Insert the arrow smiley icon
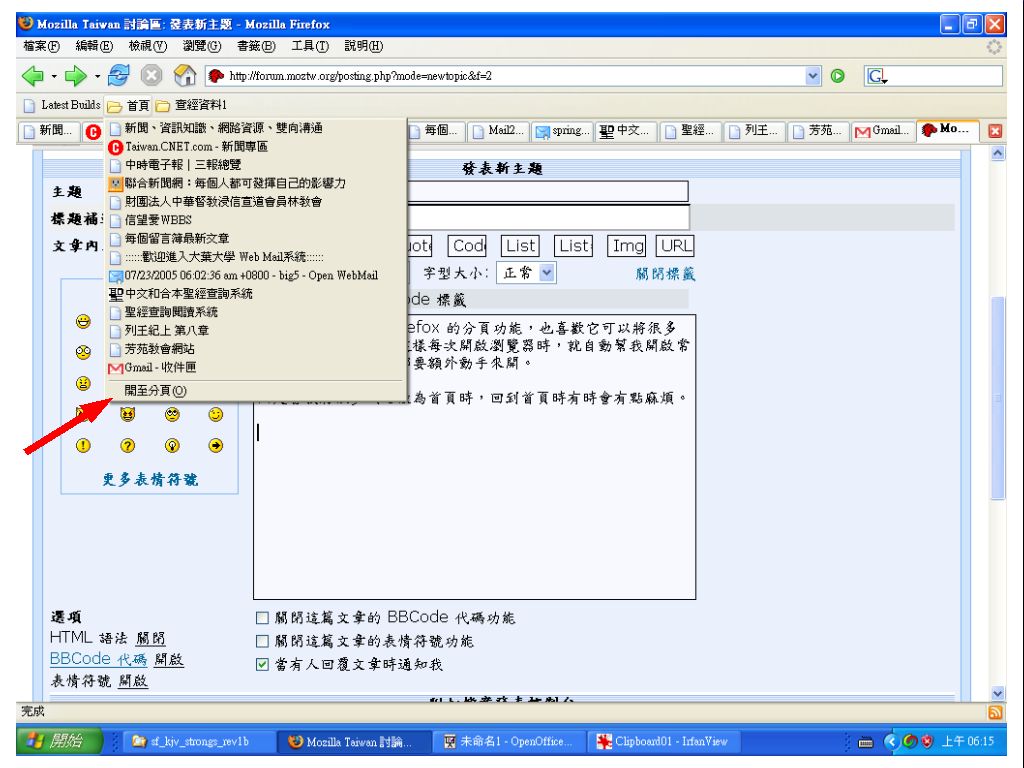The width and height of the screenshot is (1024, 768). coord(216,445)
